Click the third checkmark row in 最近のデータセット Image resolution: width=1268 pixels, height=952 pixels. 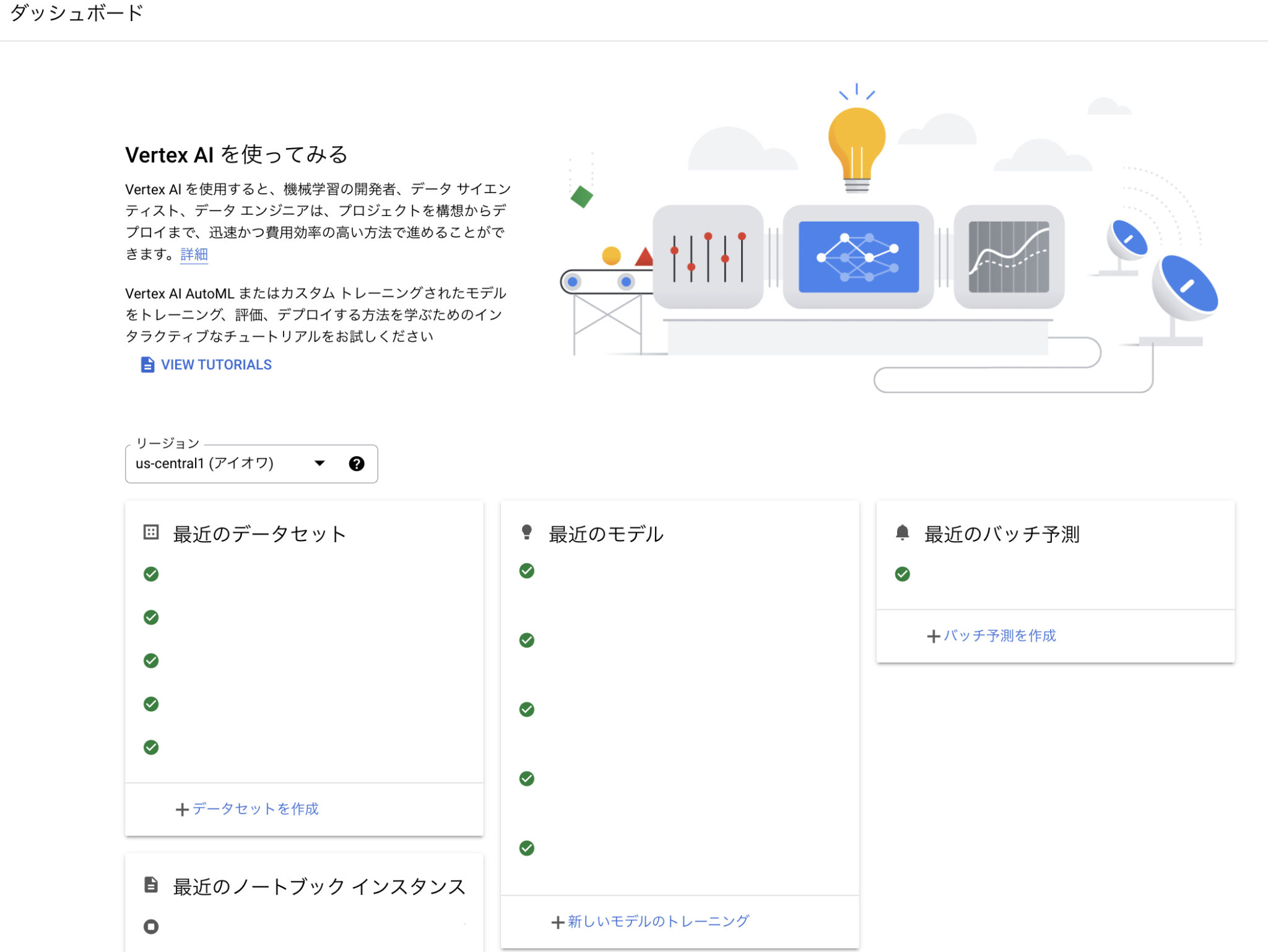150,660
